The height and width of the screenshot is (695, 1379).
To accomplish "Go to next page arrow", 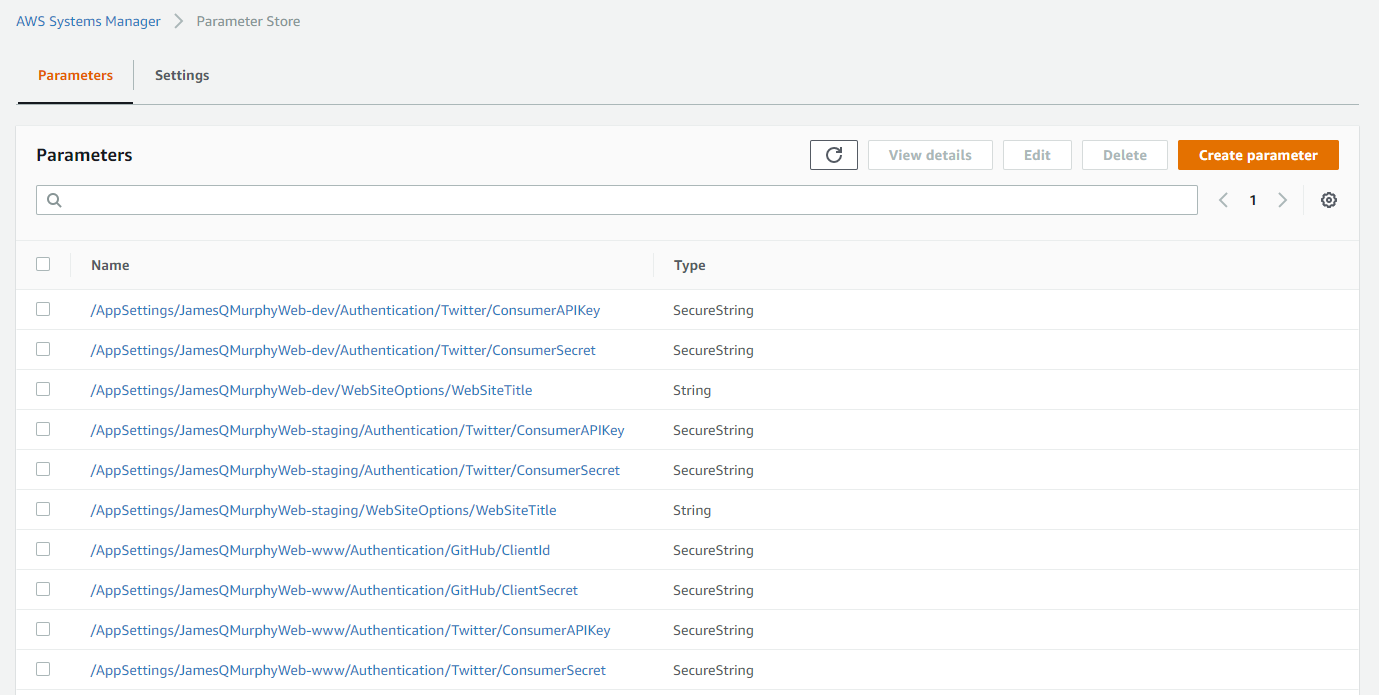I will point(1283,200).
